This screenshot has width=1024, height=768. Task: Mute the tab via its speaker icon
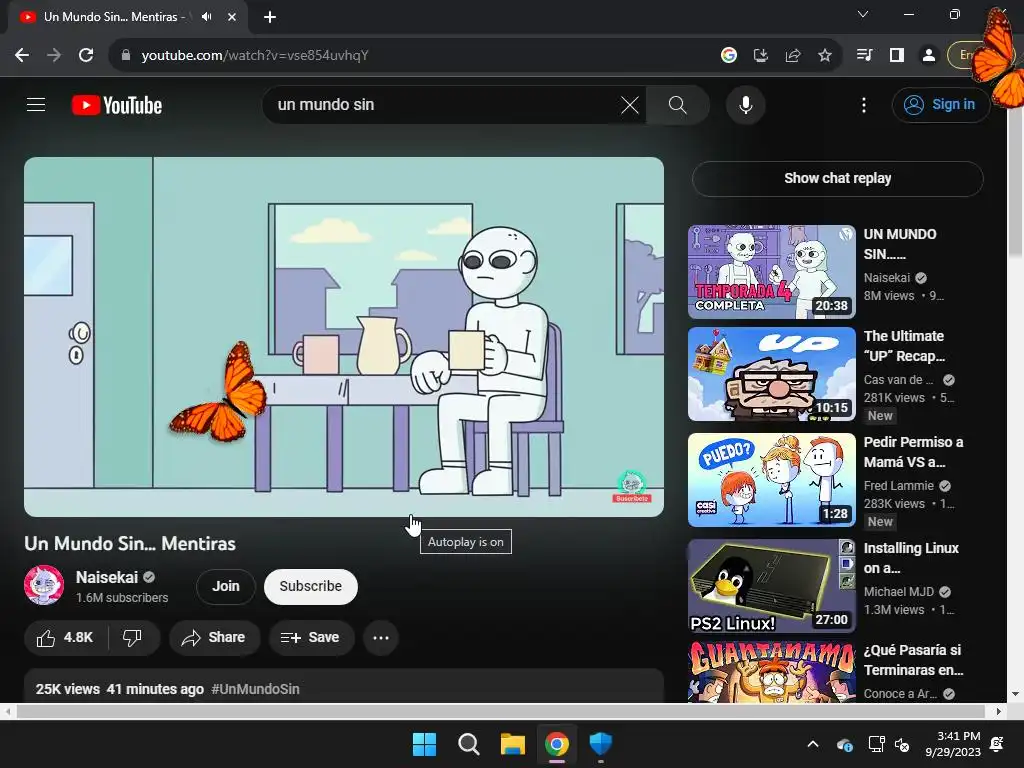point(206,17)
